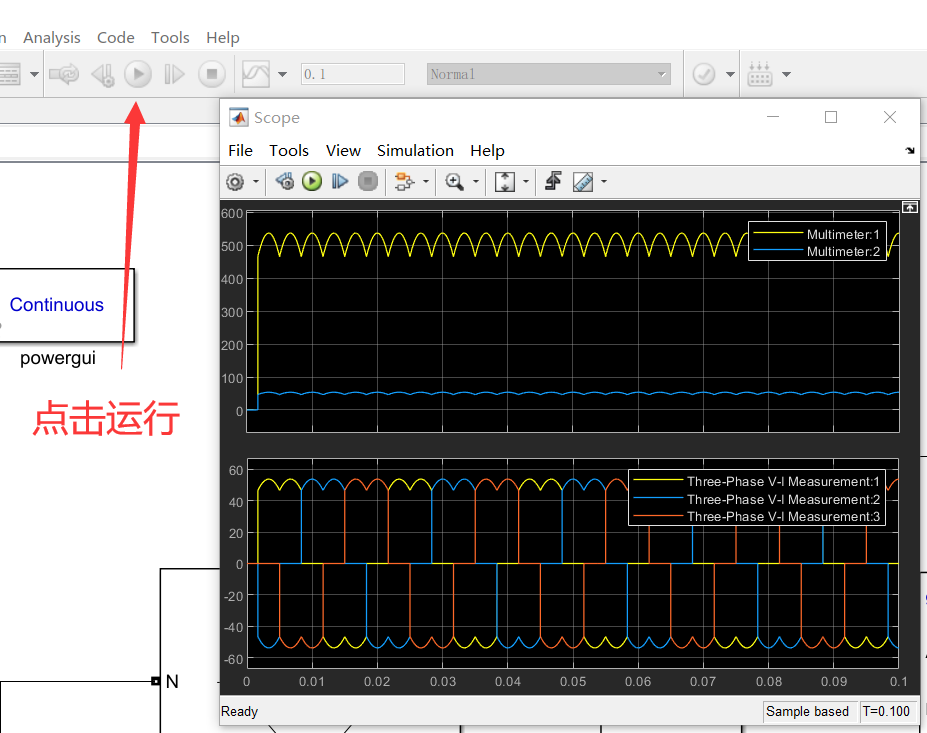
Task: Click the Model Advisor checkmark icon
Action: pos(704,74)
